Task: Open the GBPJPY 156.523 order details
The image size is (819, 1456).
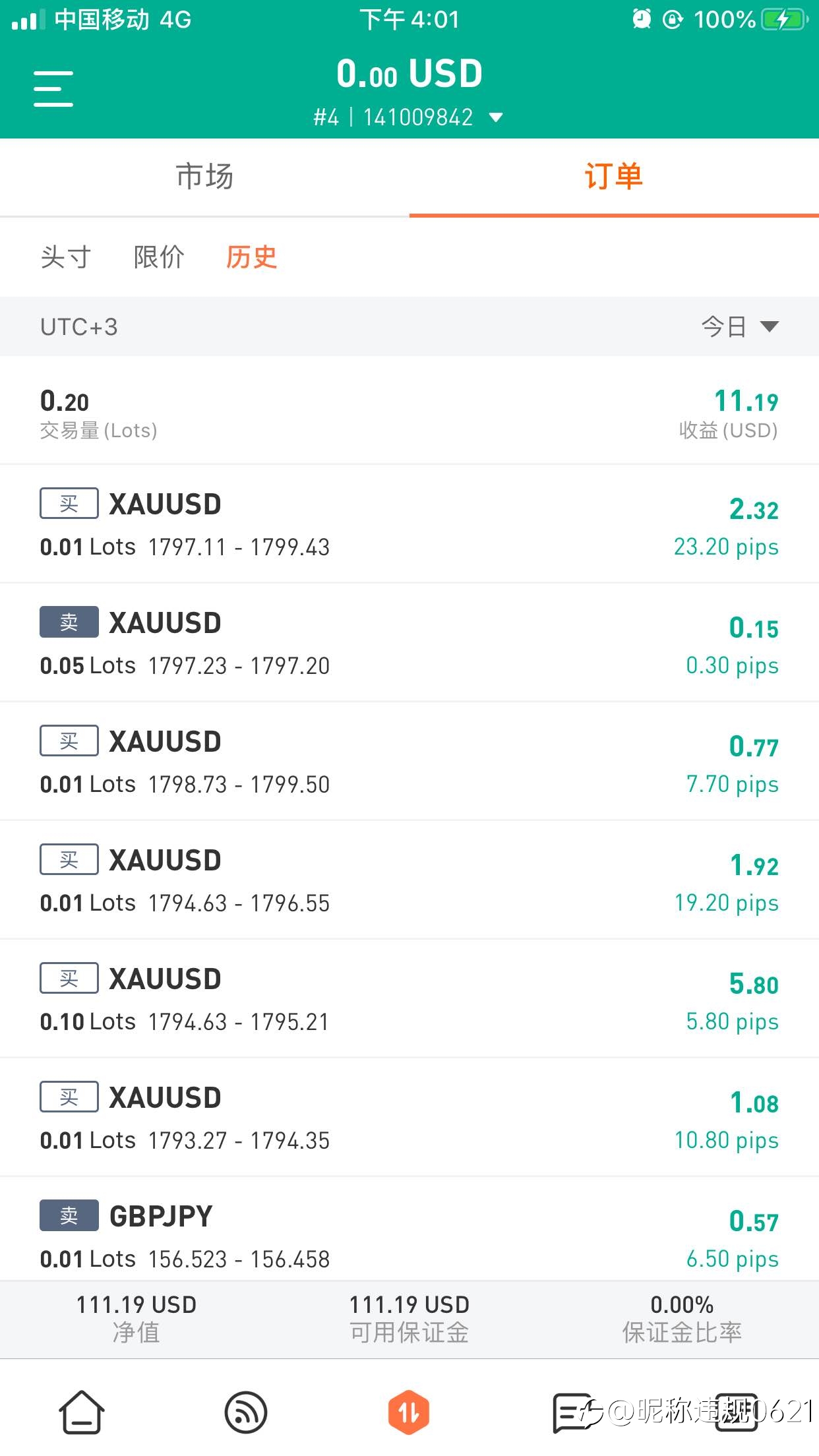Action: click(x=409, y=1229)
